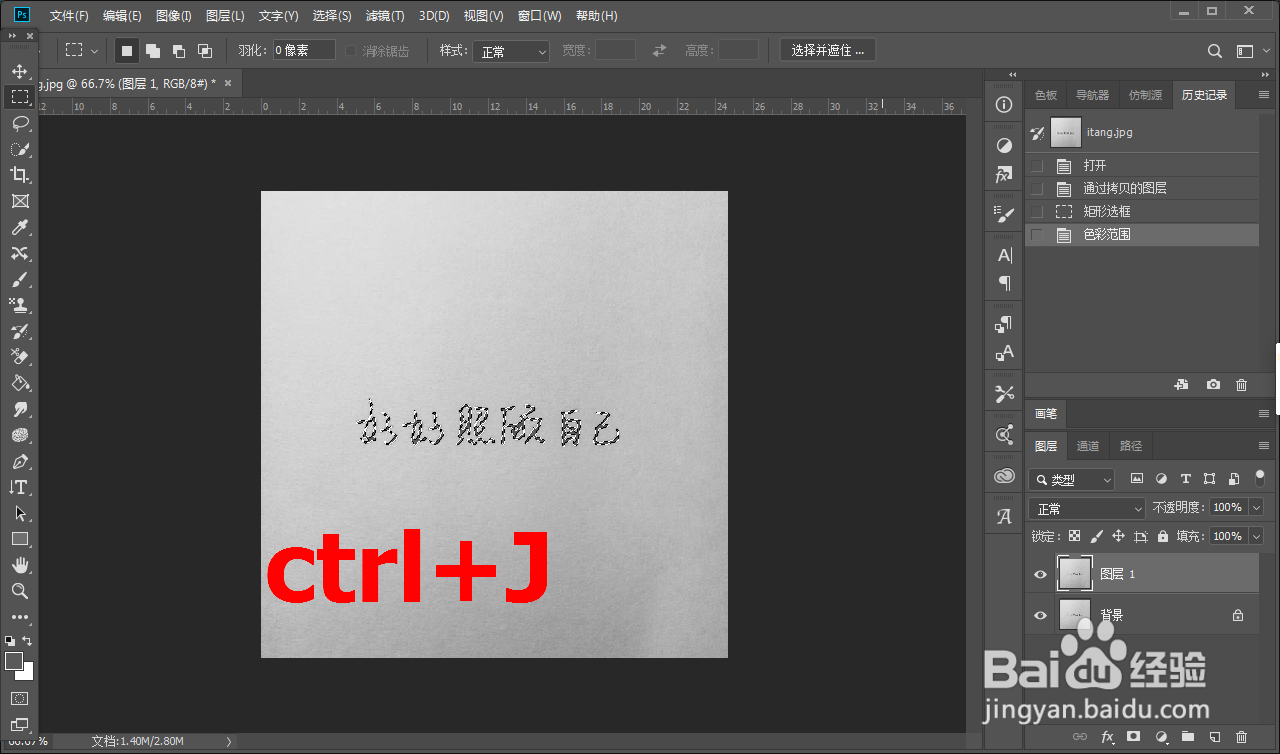This screenshot has height=754, width=1280.
Task: Toggle layer filter on/off switch
Action: click(x=1259, y=478)
